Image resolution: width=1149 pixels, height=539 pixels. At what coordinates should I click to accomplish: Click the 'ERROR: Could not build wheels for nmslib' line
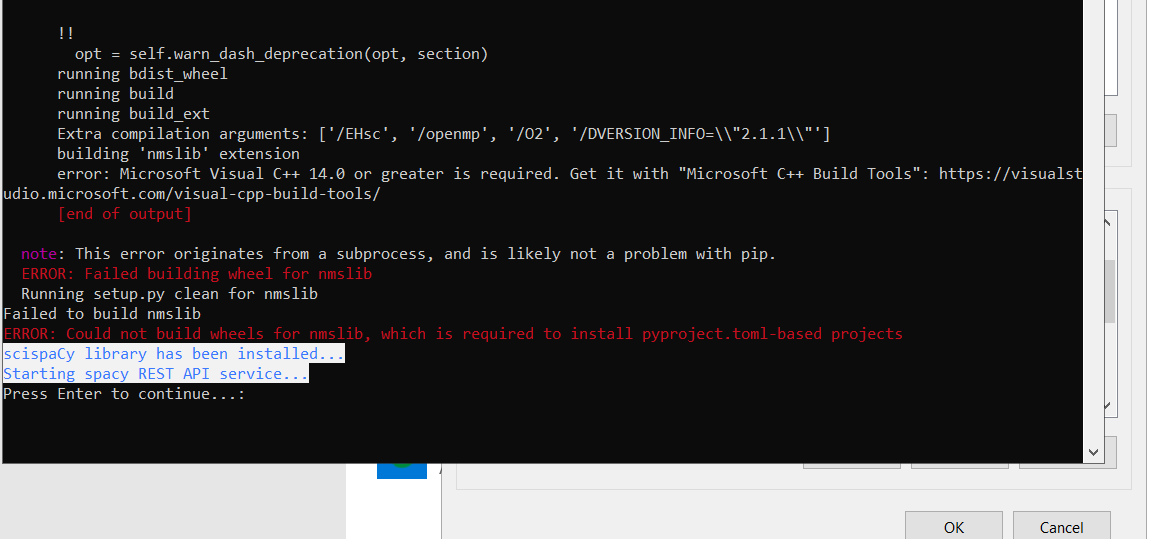(x=453, y=334)
